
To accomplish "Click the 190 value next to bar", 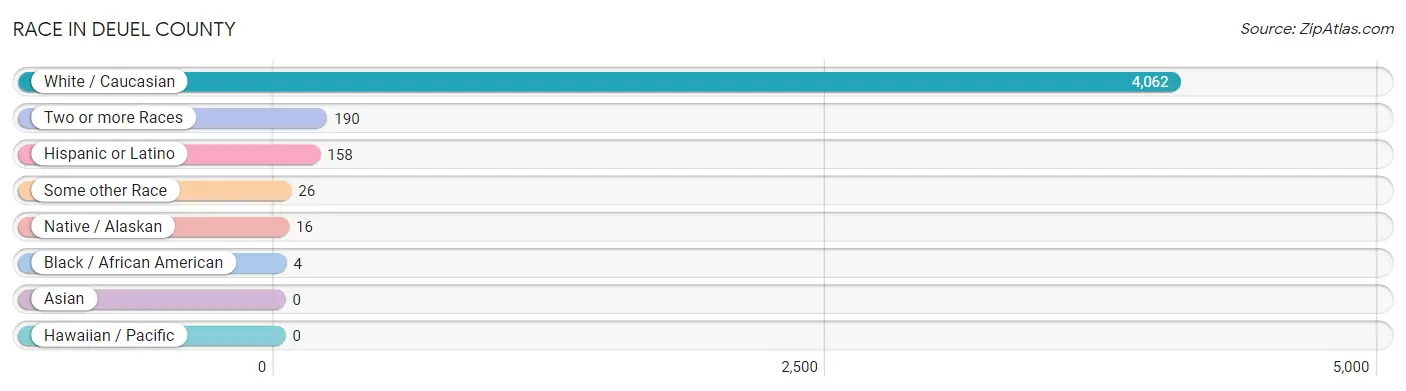I will [x=347, y=119].
